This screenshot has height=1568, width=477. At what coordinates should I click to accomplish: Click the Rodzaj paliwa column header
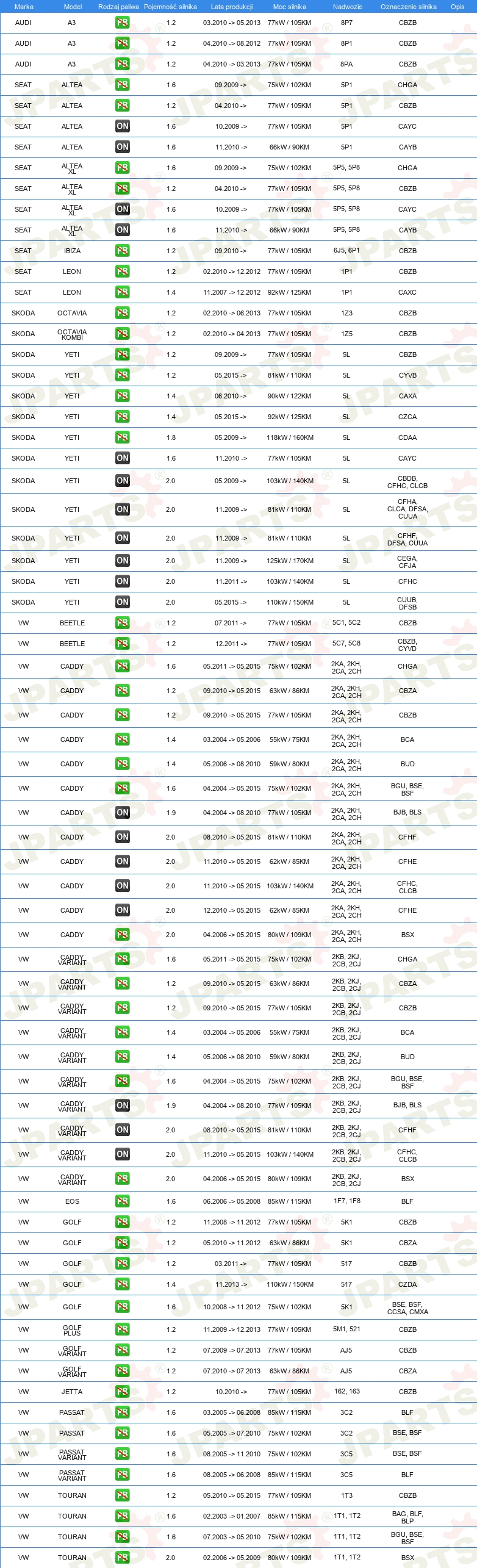[118, 7]
